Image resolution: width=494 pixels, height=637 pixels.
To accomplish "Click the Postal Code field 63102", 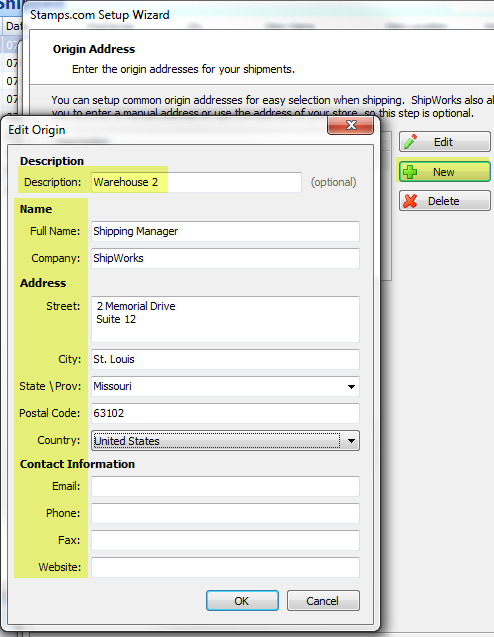I will coord(225,413).
